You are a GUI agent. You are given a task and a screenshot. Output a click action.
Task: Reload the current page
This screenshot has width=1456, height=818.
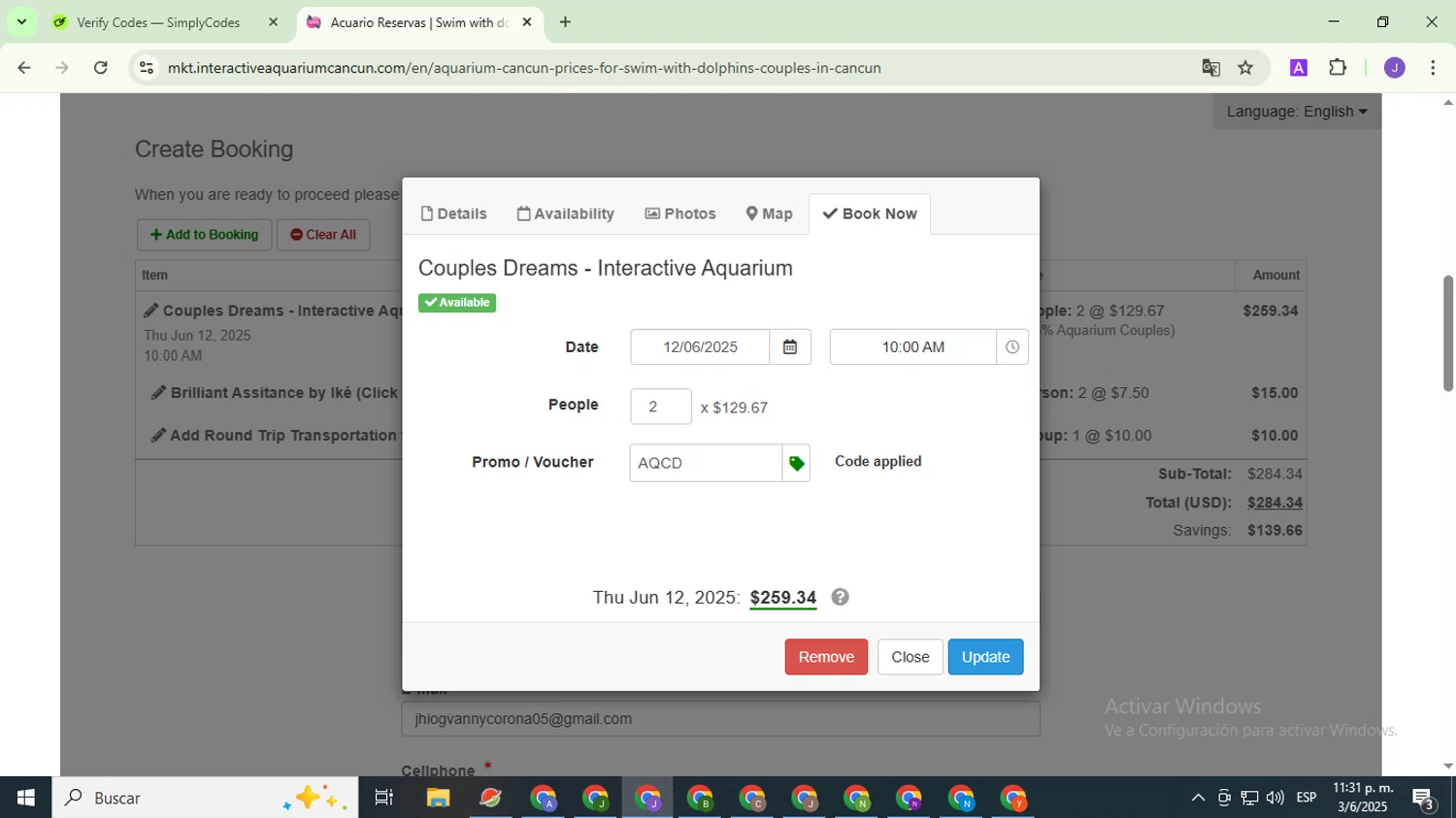101,68
